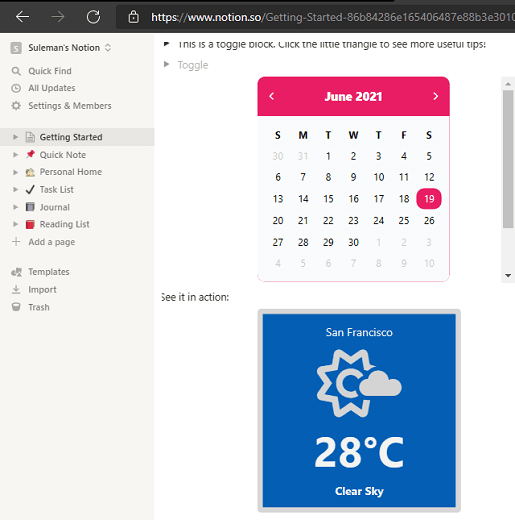Viewport: 515px width, 520px height.
Task: Click the notion.so URL in the address bar
Action: point(333,17)
